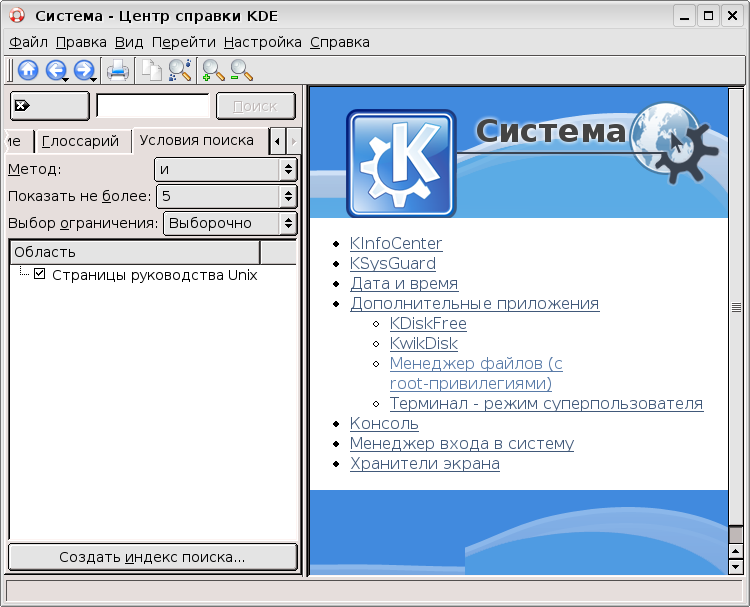Open the Метод combo box
The width and height of the screenshot is (750, 607).
pos(226,169)
